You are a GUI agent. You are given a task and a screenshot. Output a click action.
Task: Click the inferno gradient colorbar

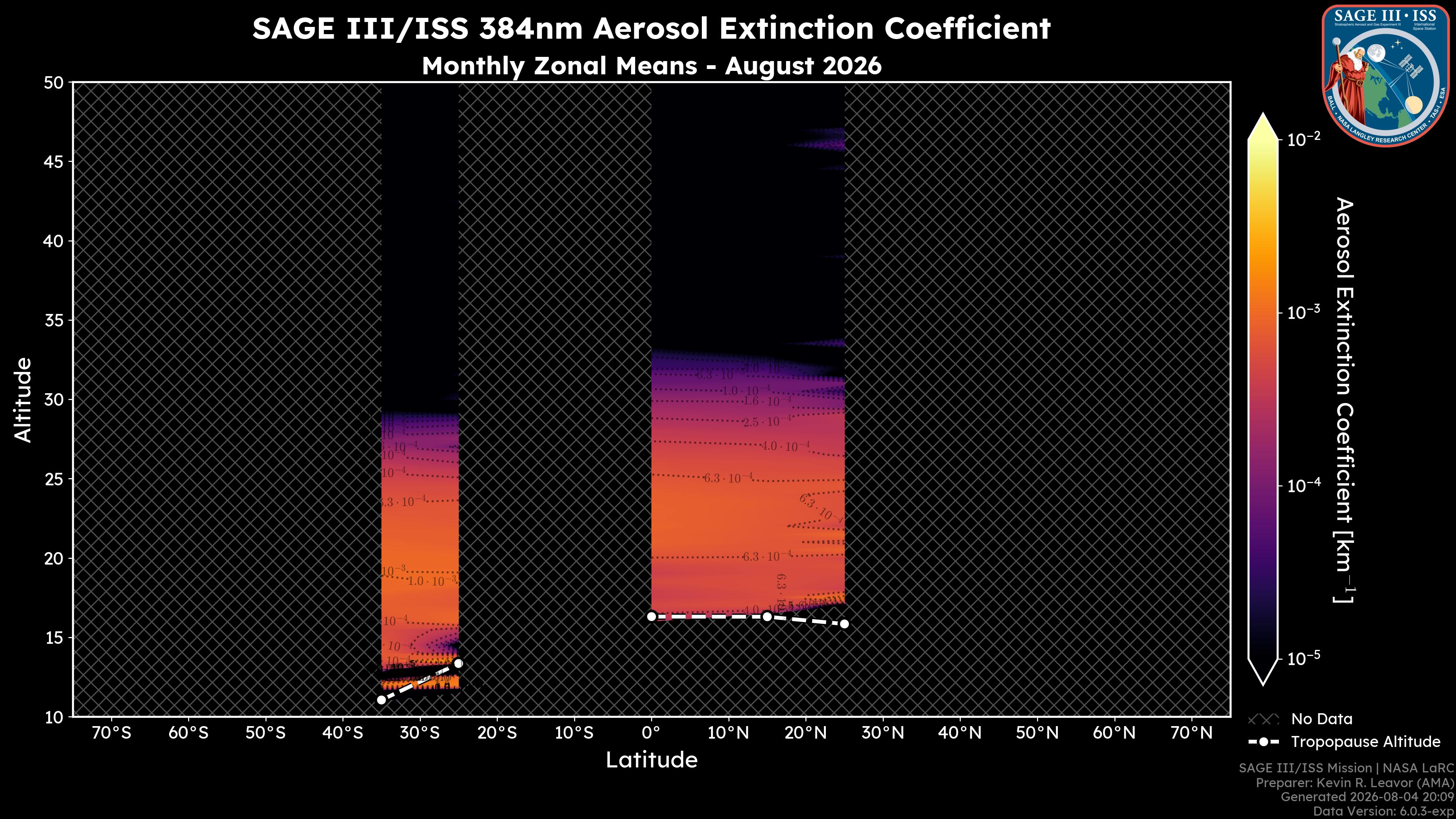tap(1263, 399)
